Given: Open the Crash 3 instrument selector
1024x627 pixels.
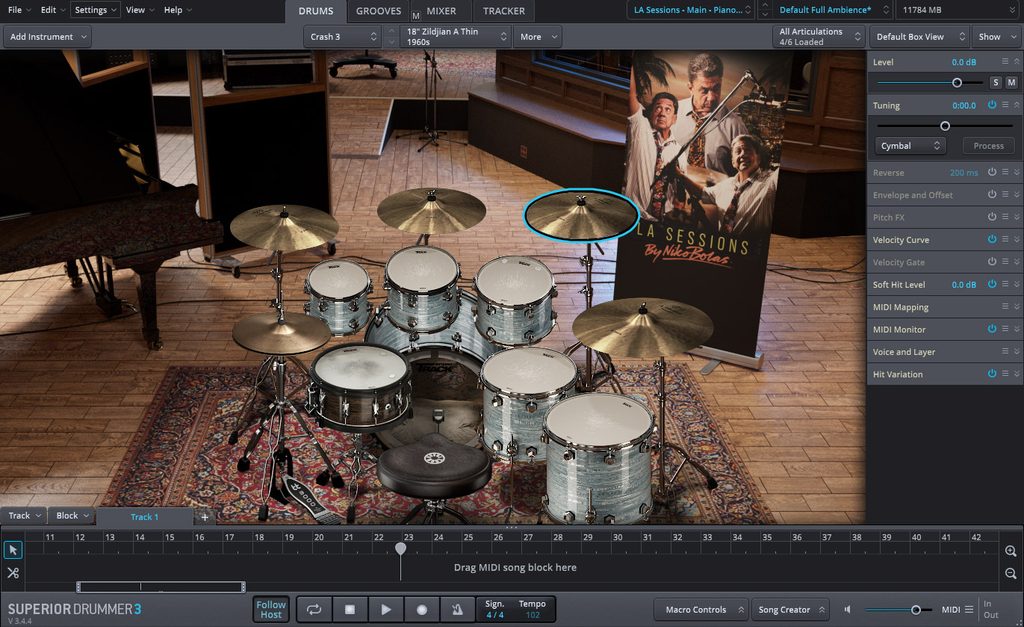Looking at the screenshot, I should pyautogui.click(x=343, y=37).
